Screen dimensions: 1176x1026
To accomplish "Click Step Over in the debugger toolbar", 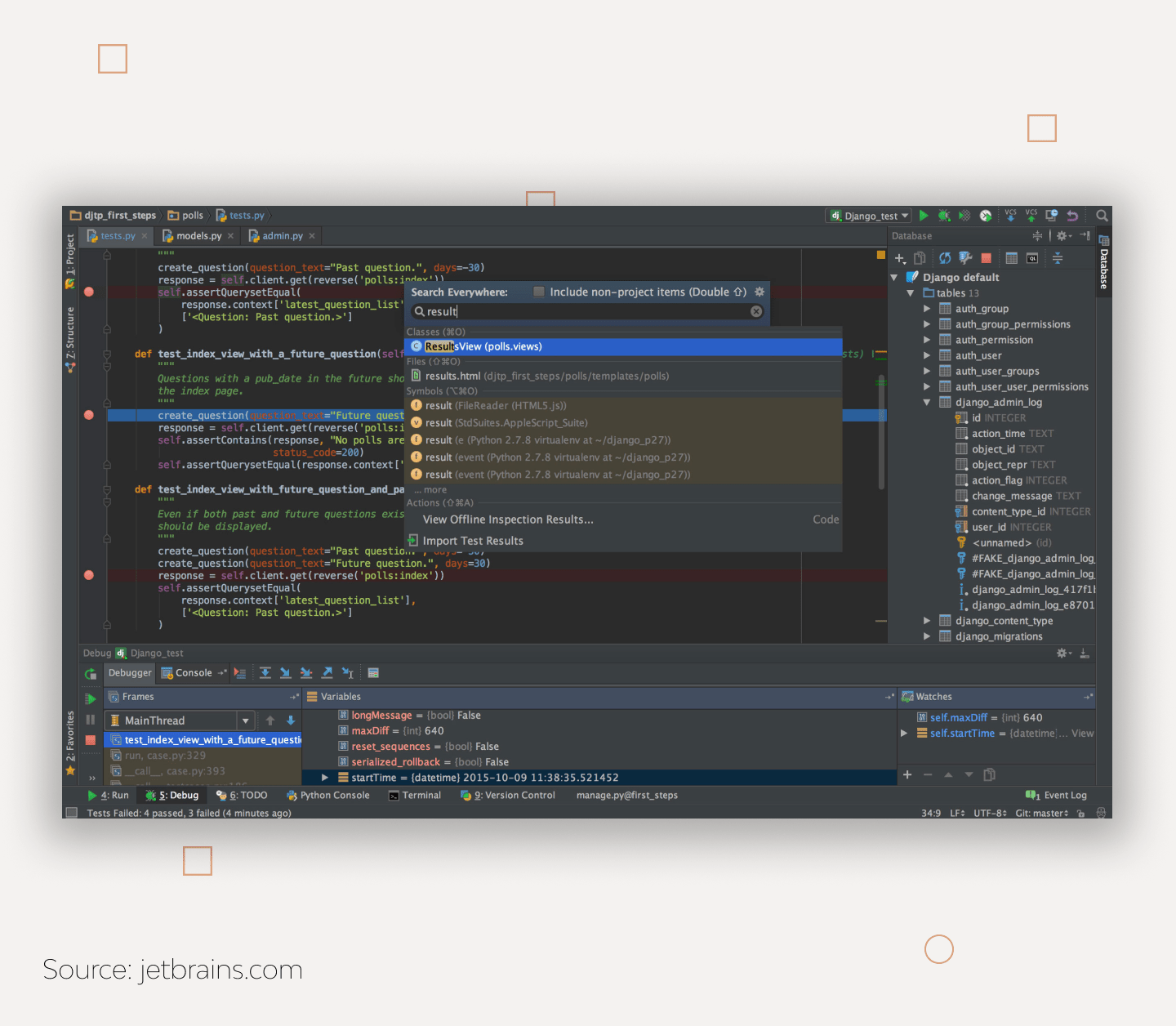I will coord(265,673).
